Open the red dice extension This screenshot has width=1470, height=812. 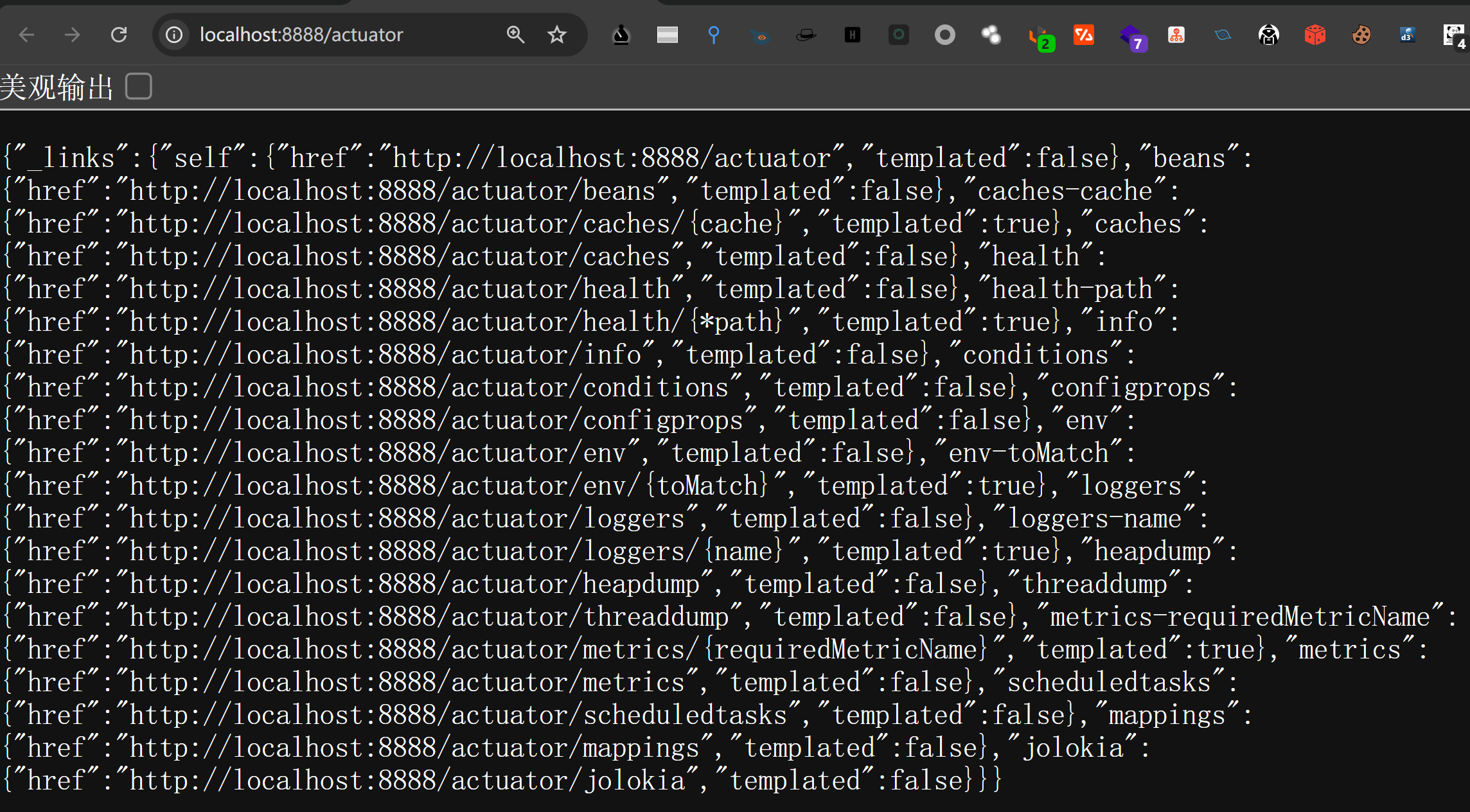pos(1315,35)
